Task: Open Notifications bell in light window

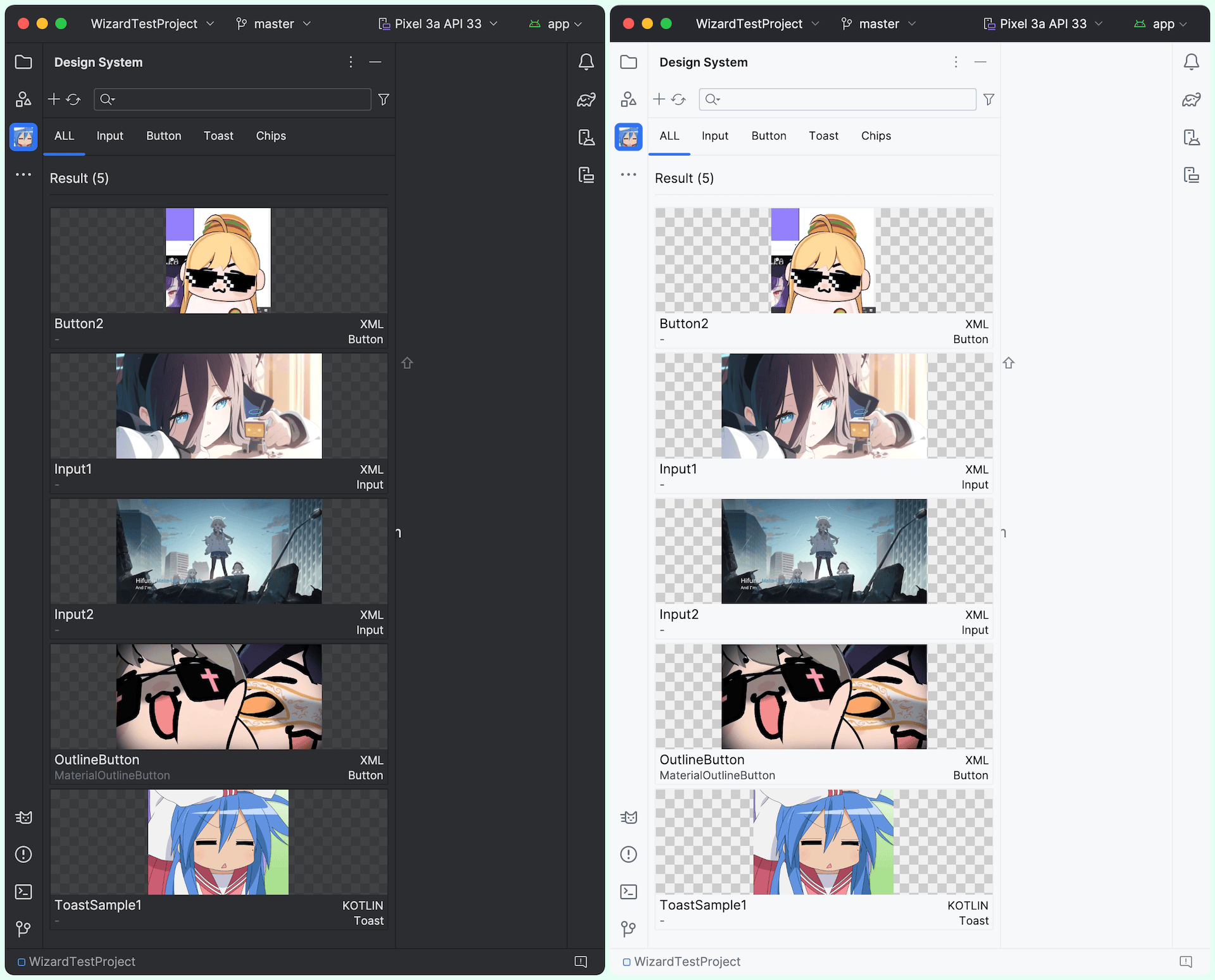Action: point(1192,62)
